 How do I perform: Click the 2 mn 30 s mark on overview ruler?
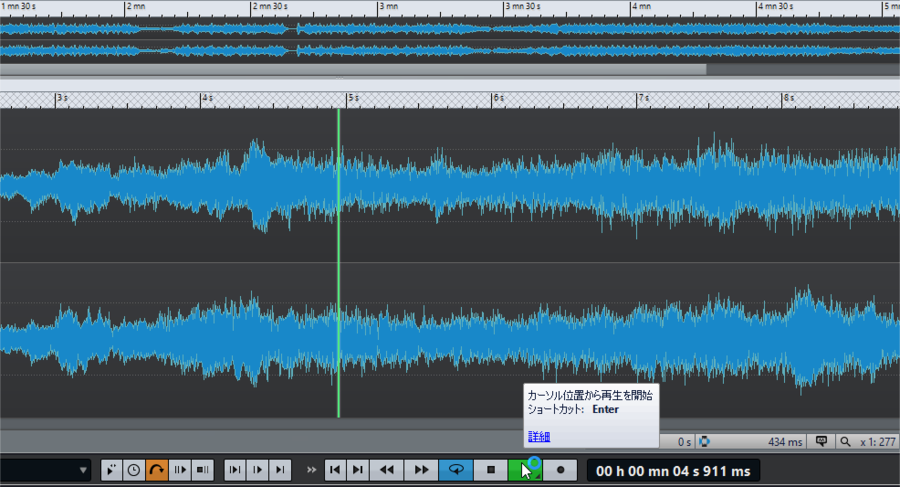click(x=270, y=6)
